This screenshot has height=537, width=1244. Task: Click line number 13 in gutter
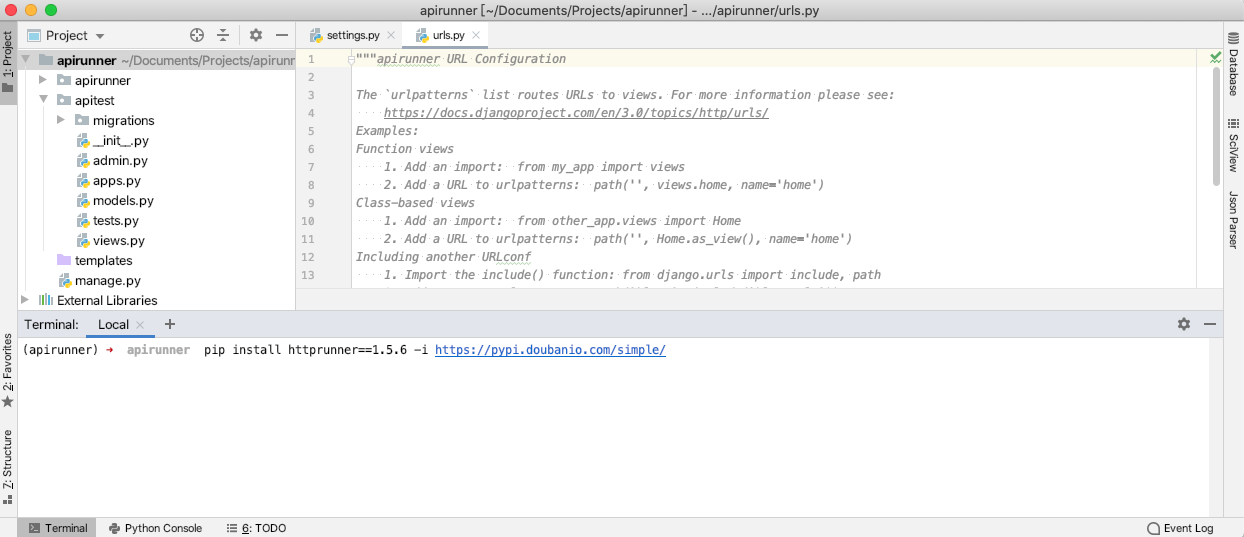pos(307,274)
